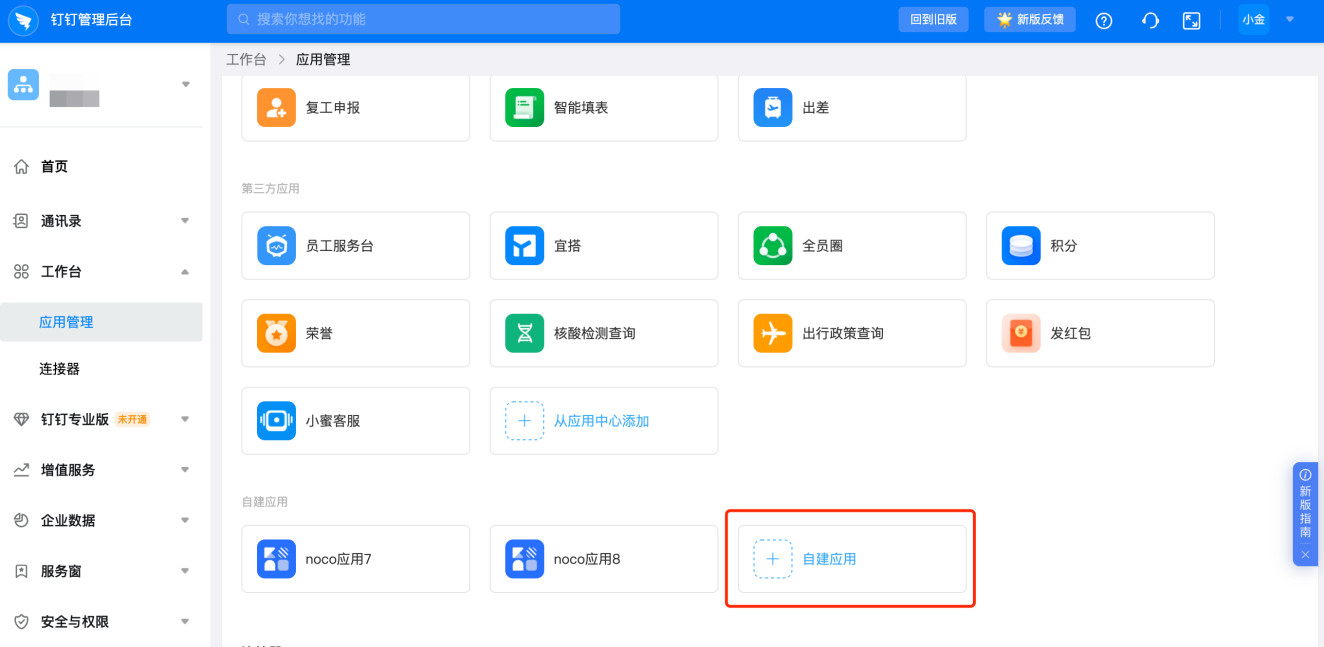Expand the 服务窗 section arrow
Image resolution: width=1324 pixels, height=647 pixels.
click(185, 571)
